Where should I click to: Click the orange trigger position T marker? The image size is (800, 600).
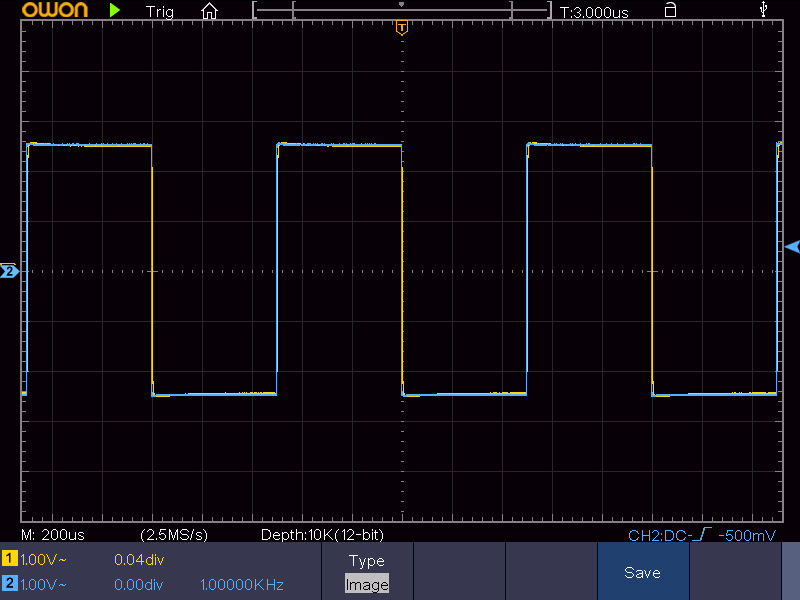click(401, 28)
